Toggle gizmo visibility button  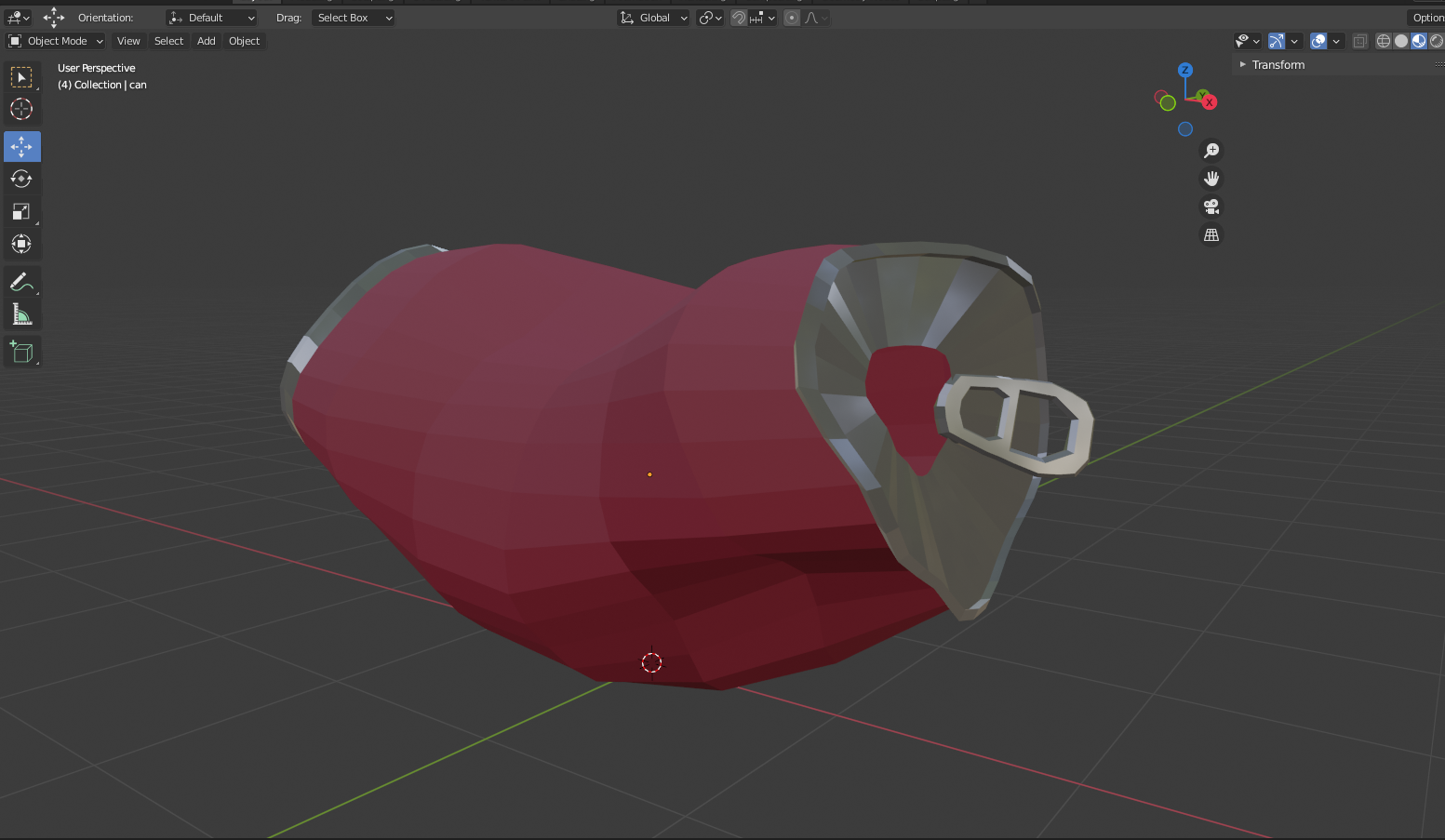pyautogui.click(x=1277, y=41)
